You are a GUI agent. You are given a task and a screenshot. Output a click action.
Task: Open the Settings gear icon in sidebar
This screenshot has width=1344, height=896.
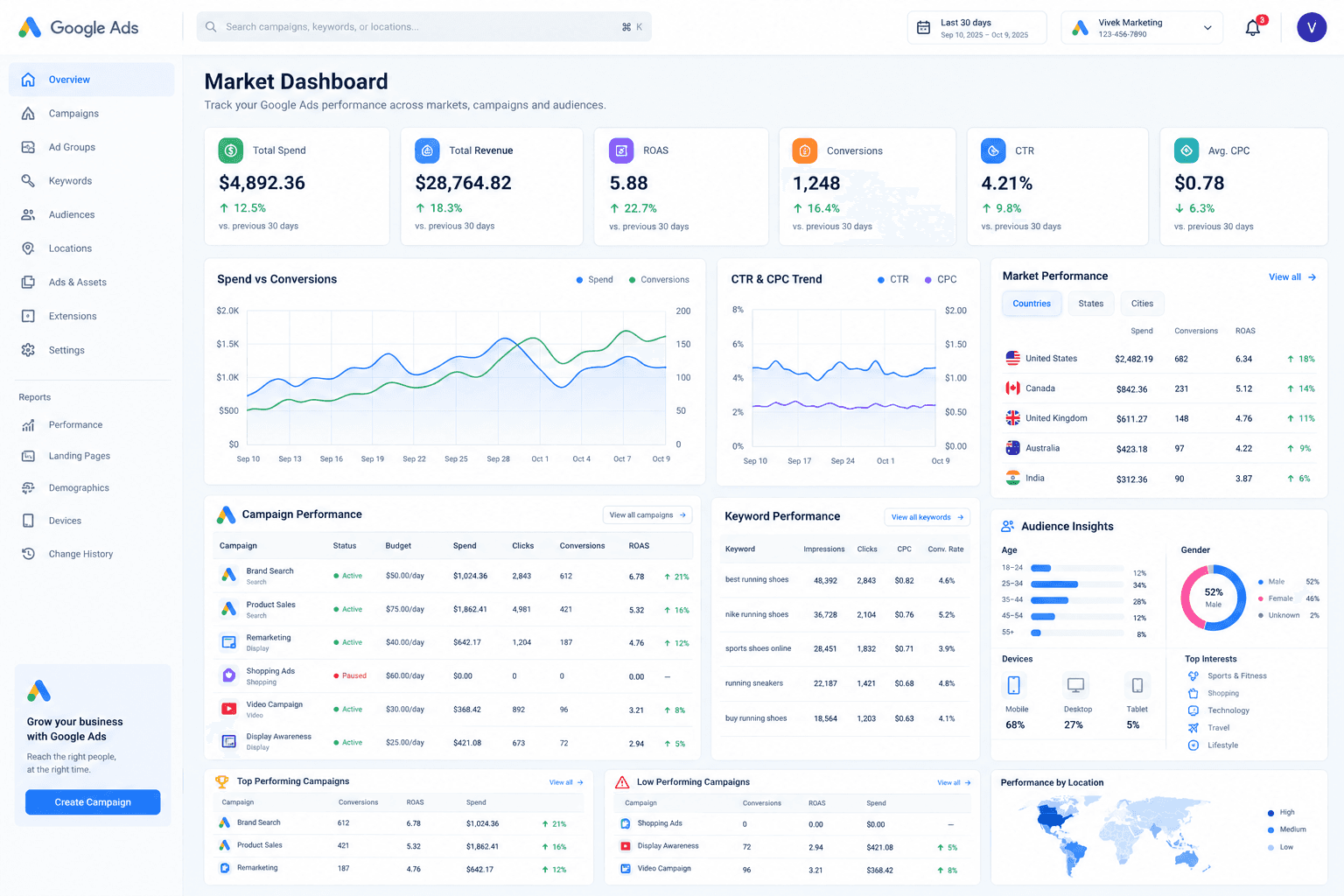click(28, 350)
